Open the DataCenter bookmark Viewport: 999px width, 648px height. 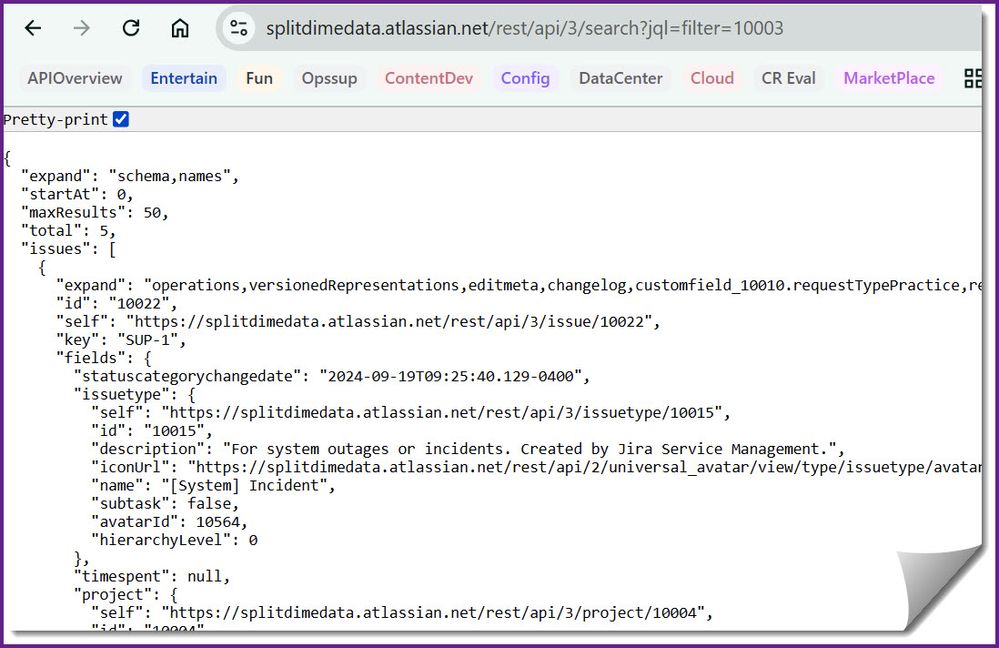[x=621, y=78]
